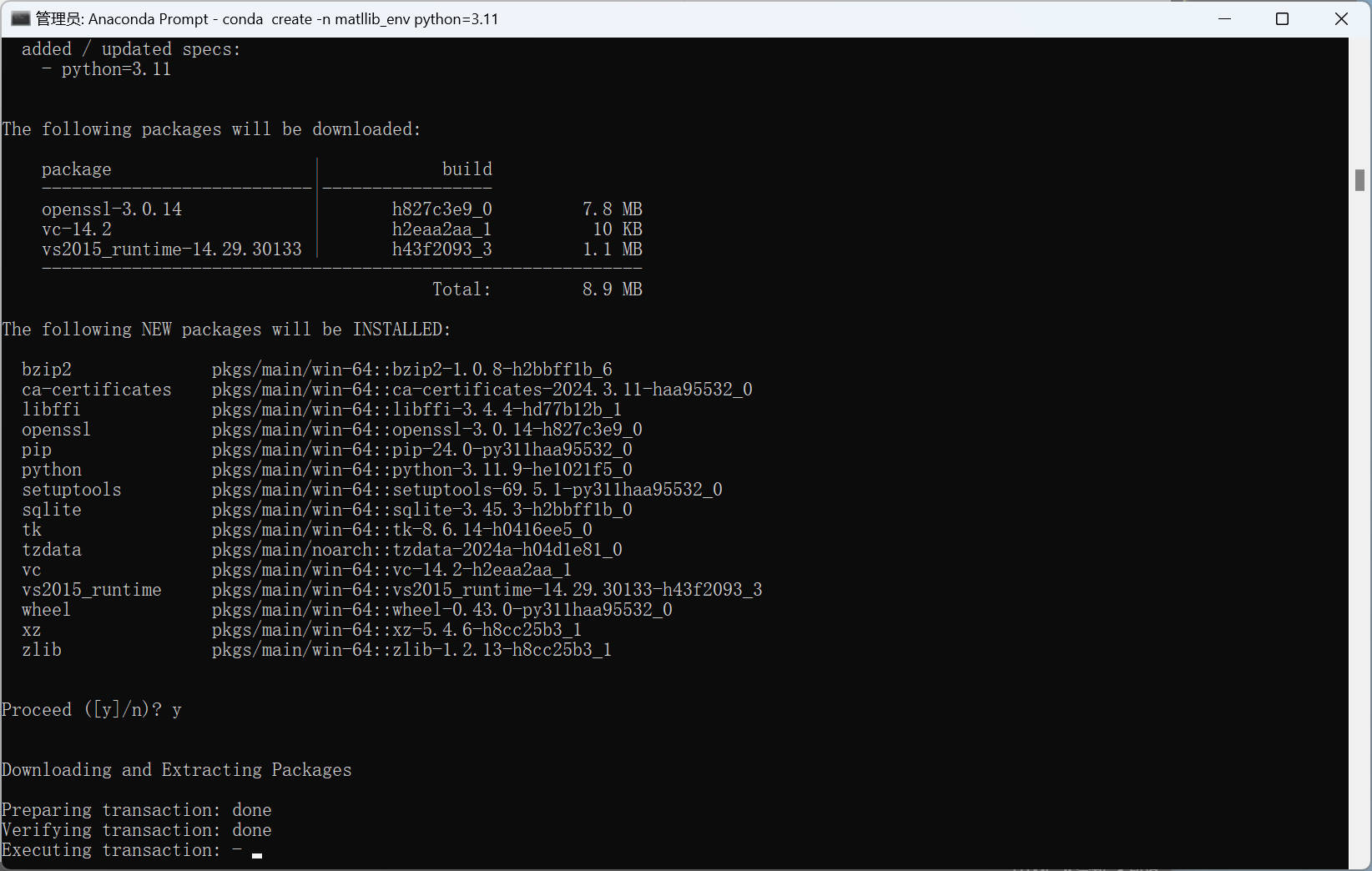This screenshot has height=871, width=1372.
Task: Click path 'tk-8.6.14-h0416ee5_0'
Action: (x=492, y=530)
